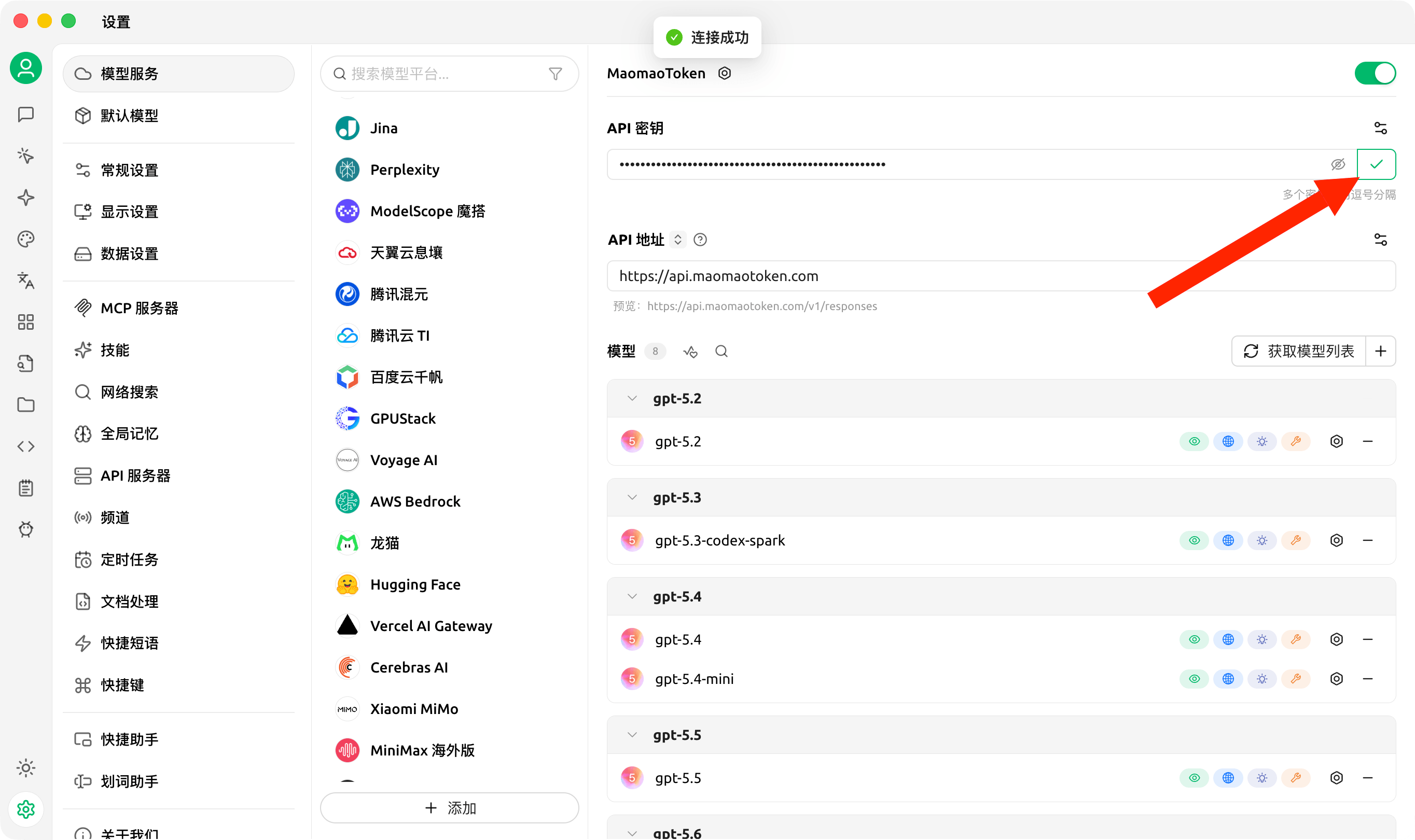The image size is (1415, 840).
Task: Open 默认模型 settings section
Action: coord(178,116)
